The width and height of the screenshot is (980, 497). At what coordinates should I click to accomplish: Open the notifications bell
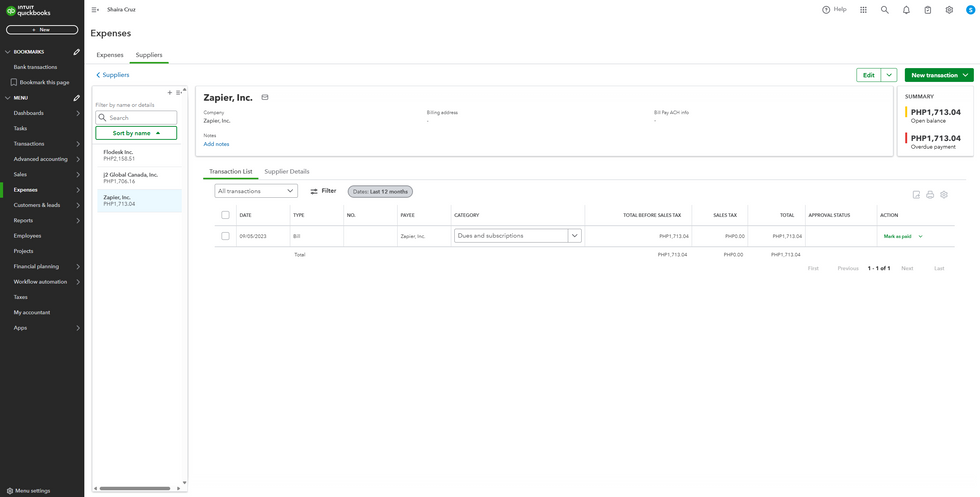point(906,10)
